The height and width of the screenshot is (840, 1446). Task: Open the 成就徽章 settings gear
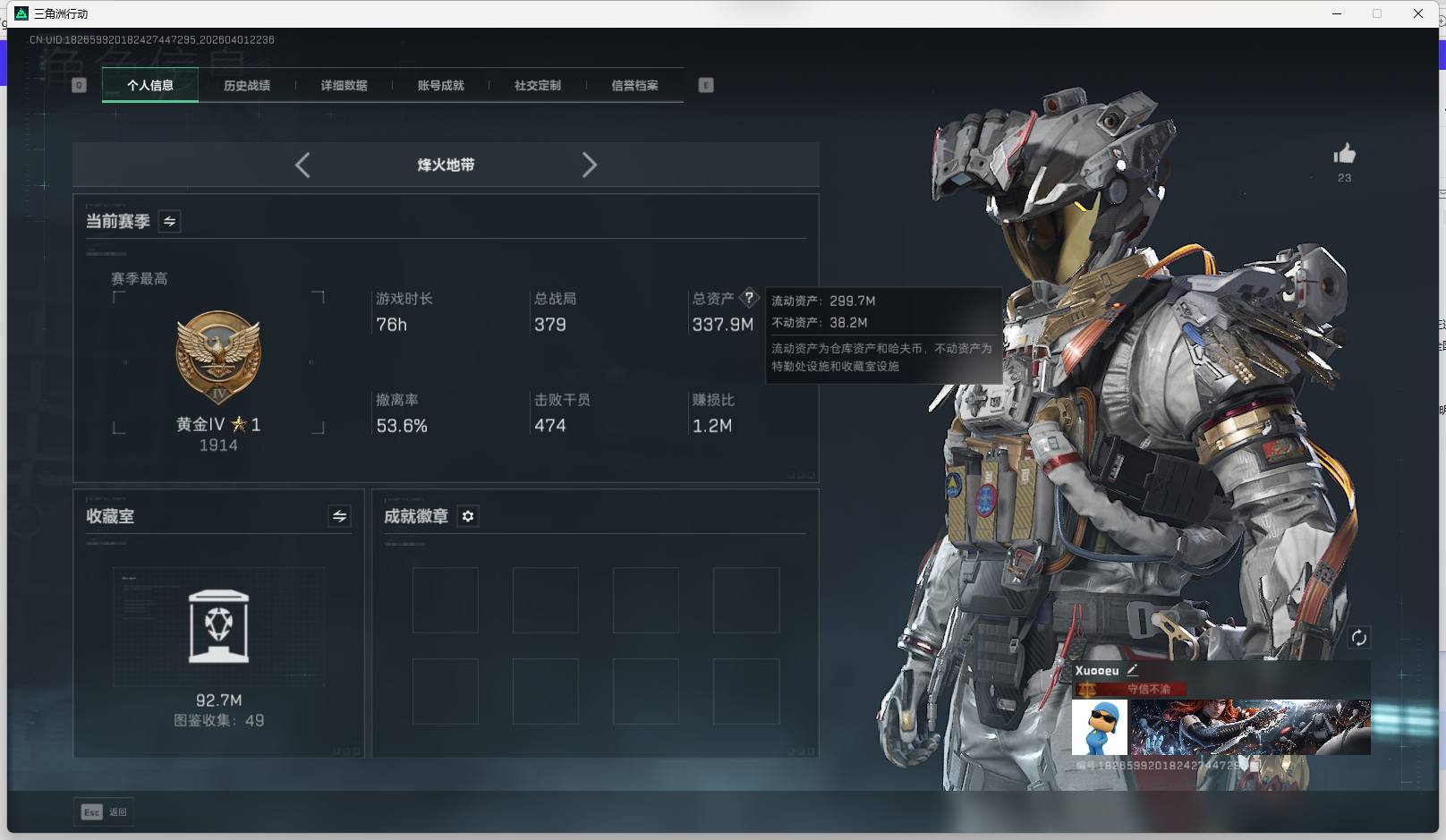pos(467,516)
